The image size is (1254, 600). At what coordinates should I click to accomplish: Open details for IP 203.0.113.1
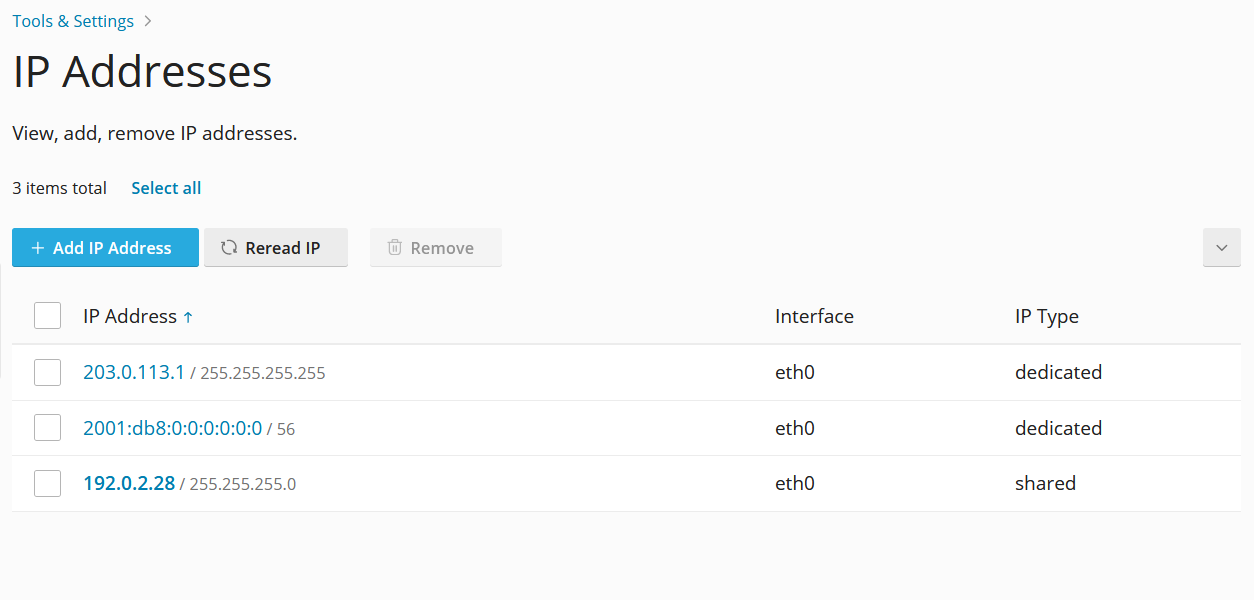pos(134,371)
